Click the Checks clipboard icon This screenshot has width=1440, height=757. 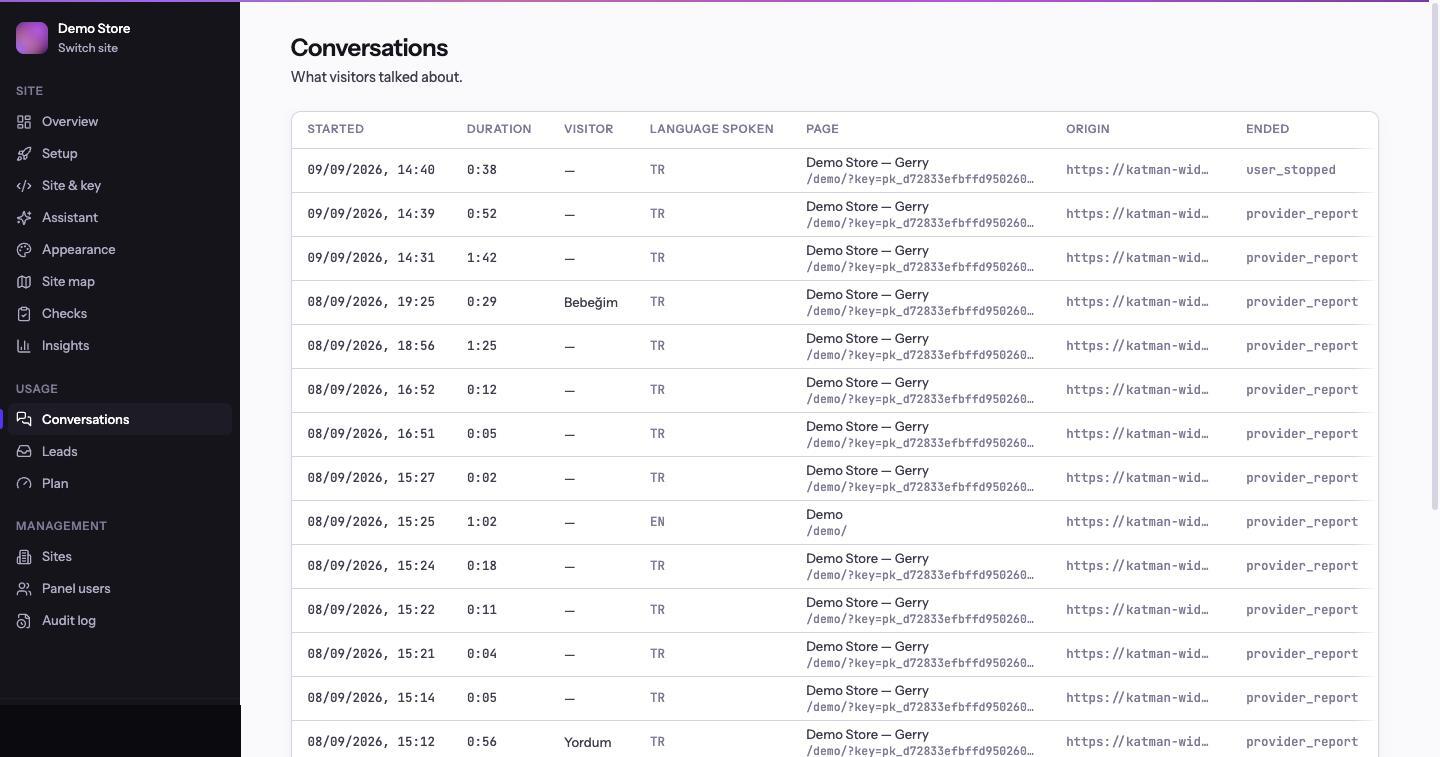point(24,314)
